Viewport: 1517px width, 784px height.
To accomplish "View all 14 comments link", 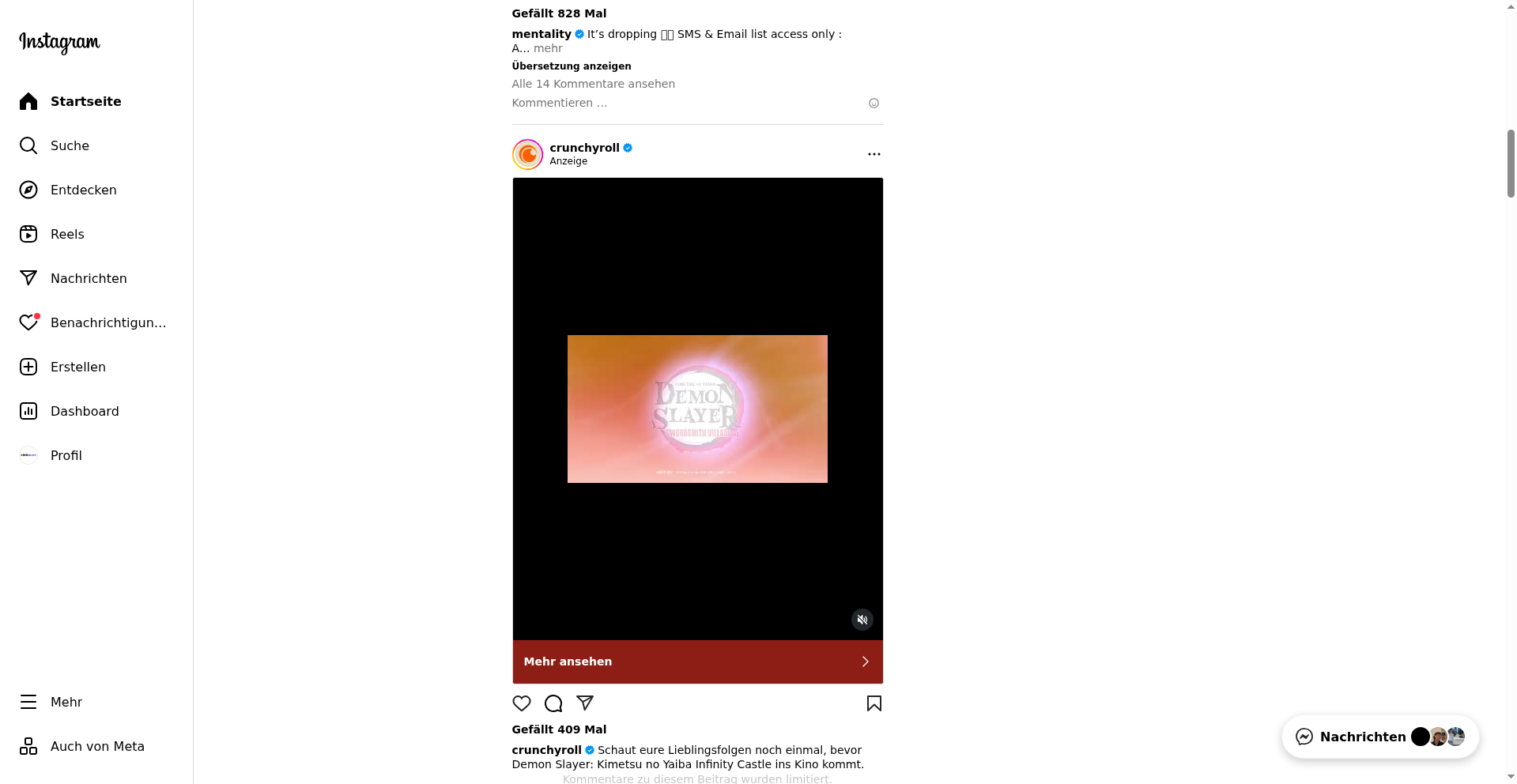I will 593,84.
